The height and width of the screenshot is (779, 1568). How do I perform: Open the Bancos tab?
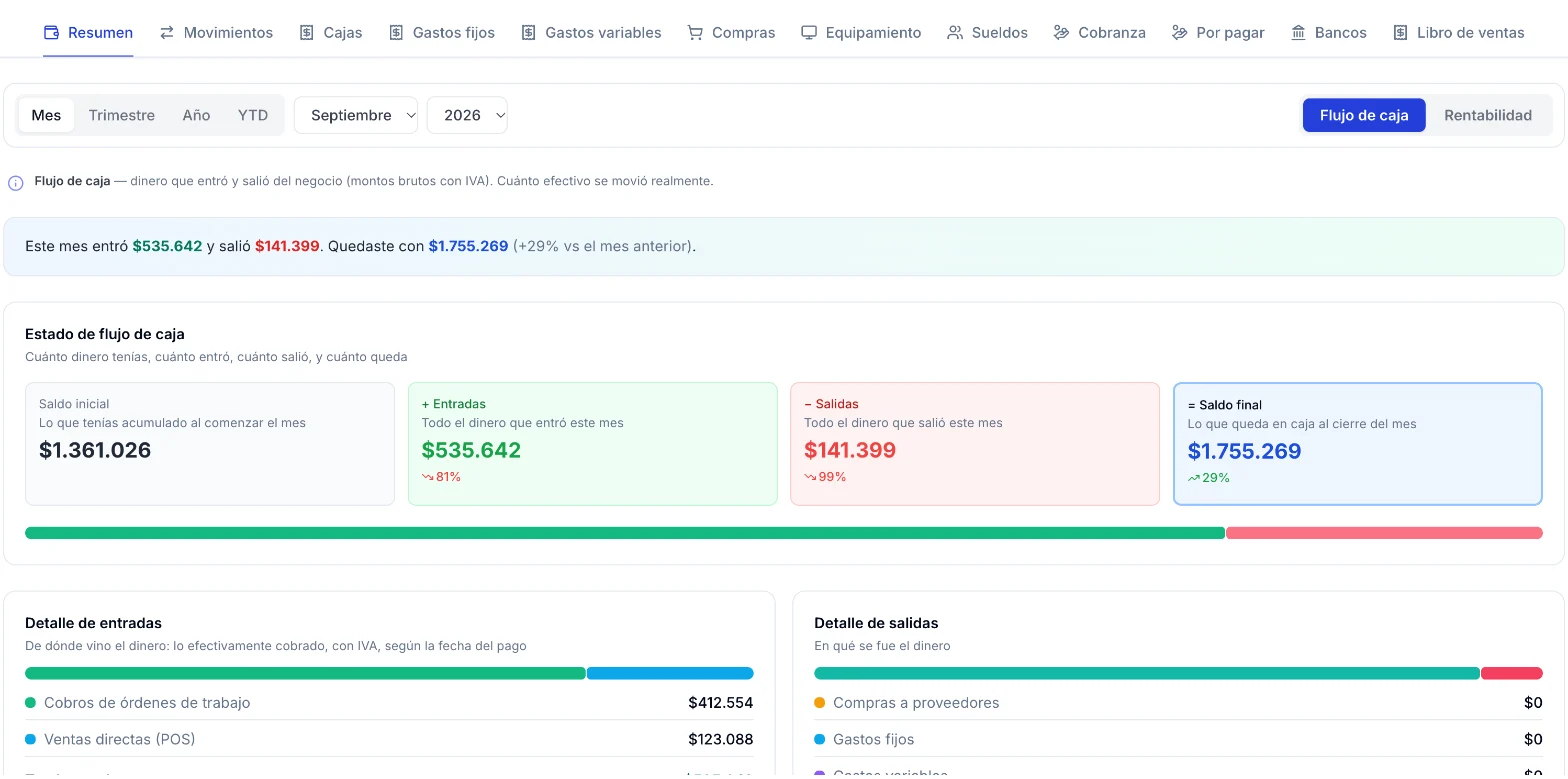[x=1328, y=32]
